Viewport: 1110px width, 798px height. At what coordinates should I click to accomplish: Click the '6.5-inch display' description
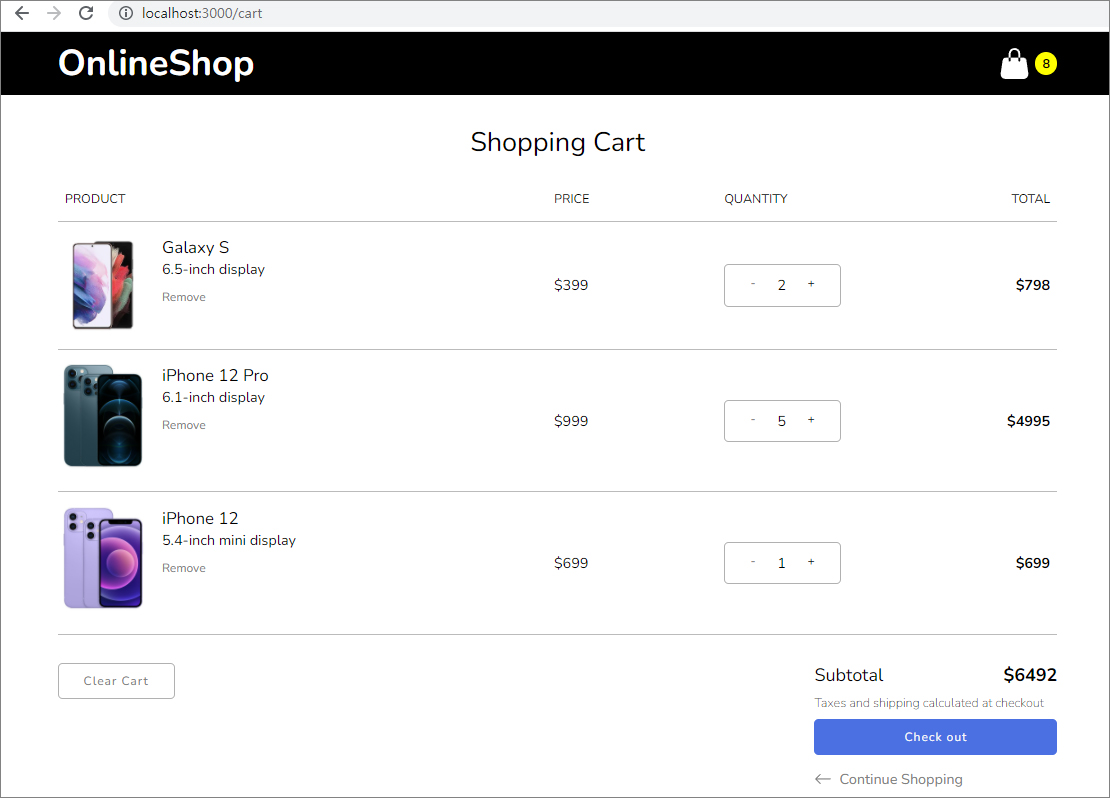click(213, 269)
